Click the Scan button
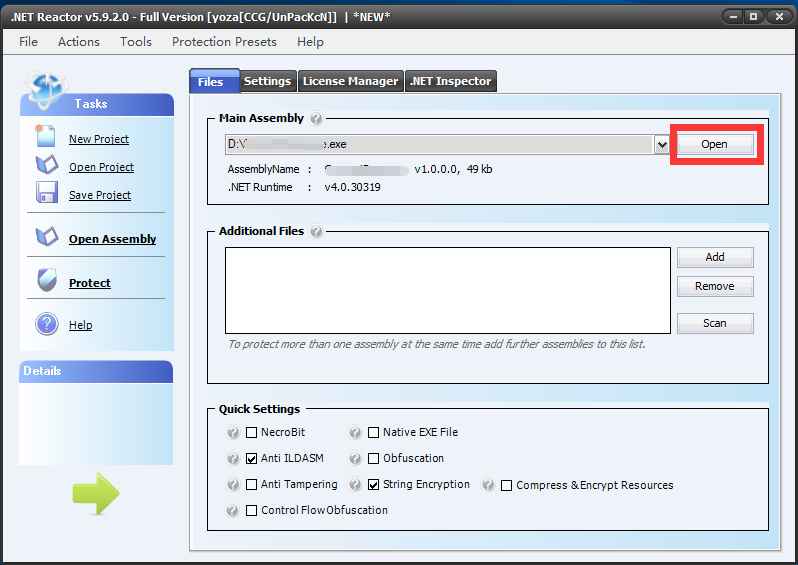Screen dimensions: 798x565 point(715,324)
